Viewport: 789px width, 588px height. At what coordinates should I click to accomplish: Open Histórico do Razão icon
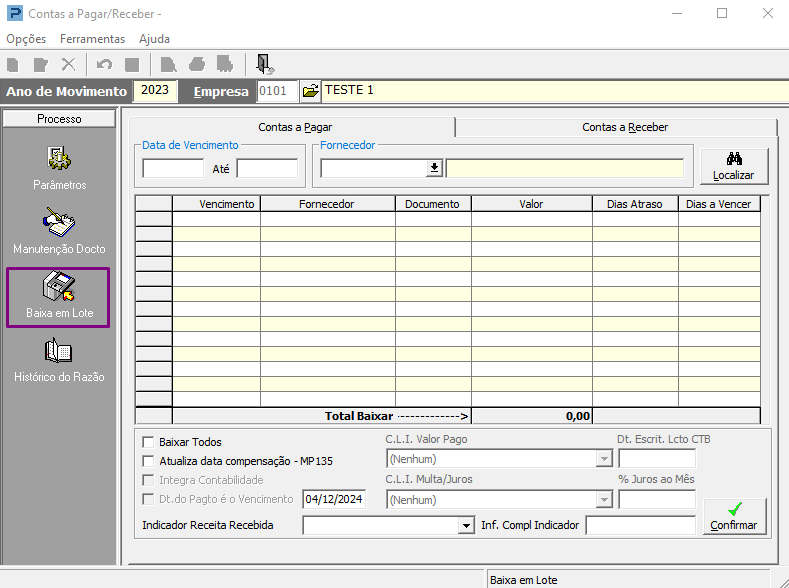59,360
